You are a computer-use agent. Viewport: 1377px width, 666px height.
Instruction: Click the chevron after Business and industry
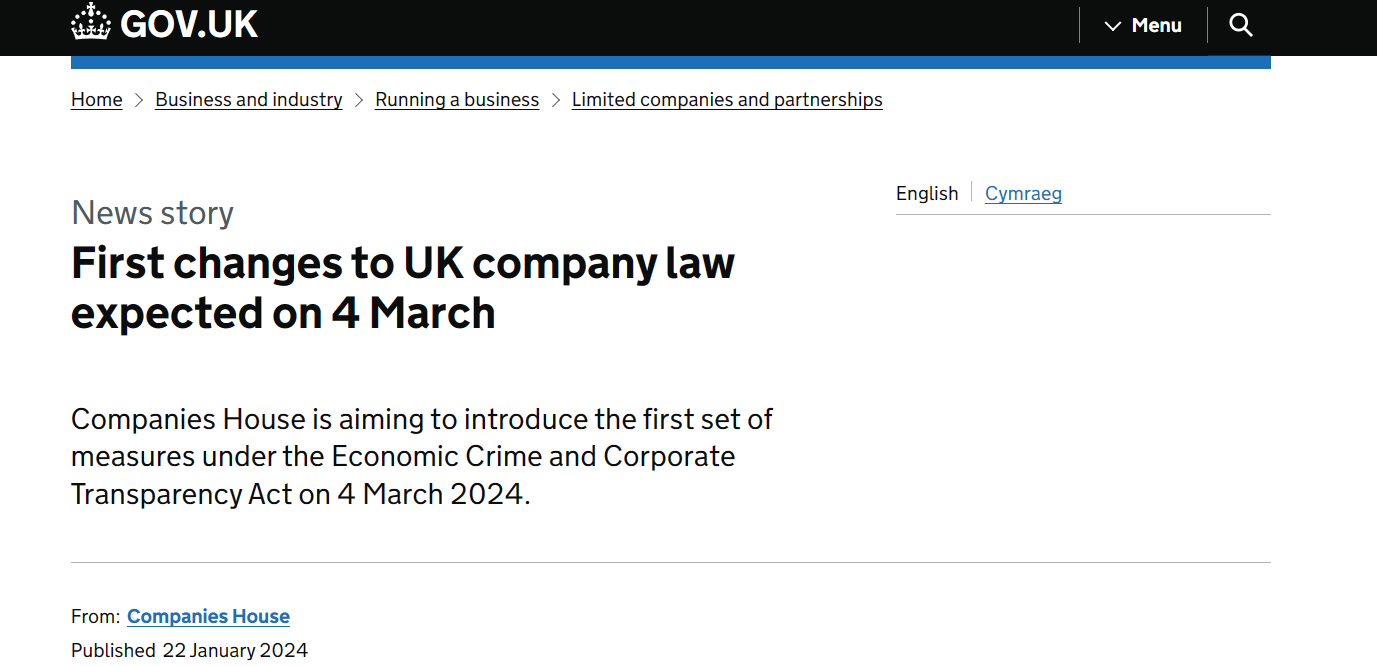359,100
